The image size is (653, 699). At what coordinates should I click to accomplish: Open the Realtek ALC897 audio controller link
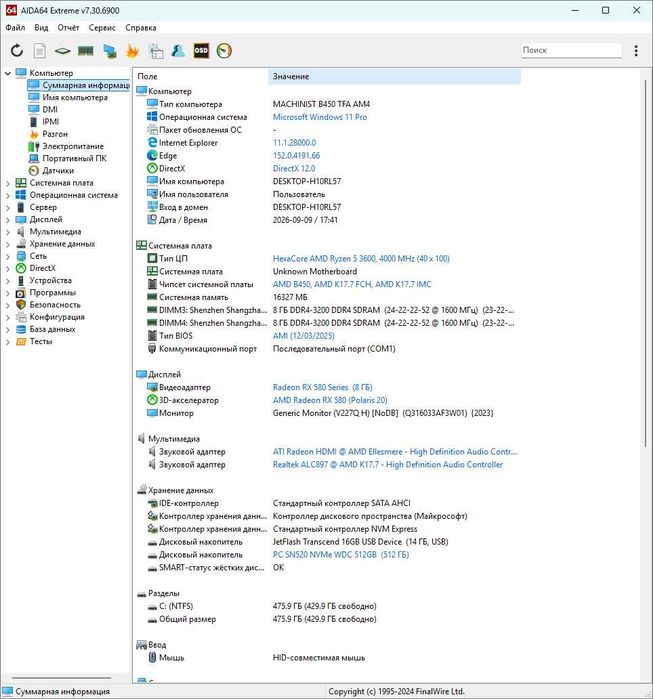click(x=388, y=465)
